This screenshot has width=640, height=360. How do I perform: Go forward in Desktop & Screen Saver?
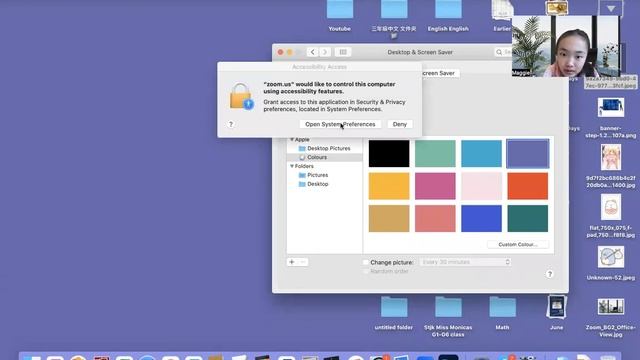coord(325,52)
